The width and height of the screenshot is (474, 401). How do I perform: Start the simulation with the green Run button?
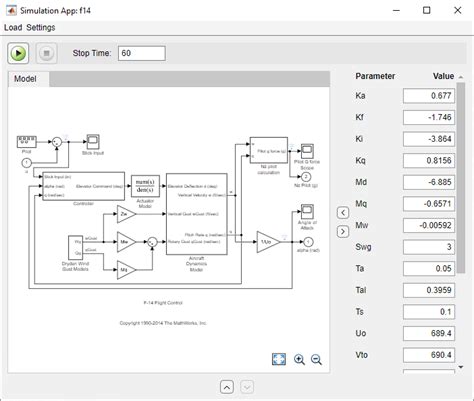(18, 53)
